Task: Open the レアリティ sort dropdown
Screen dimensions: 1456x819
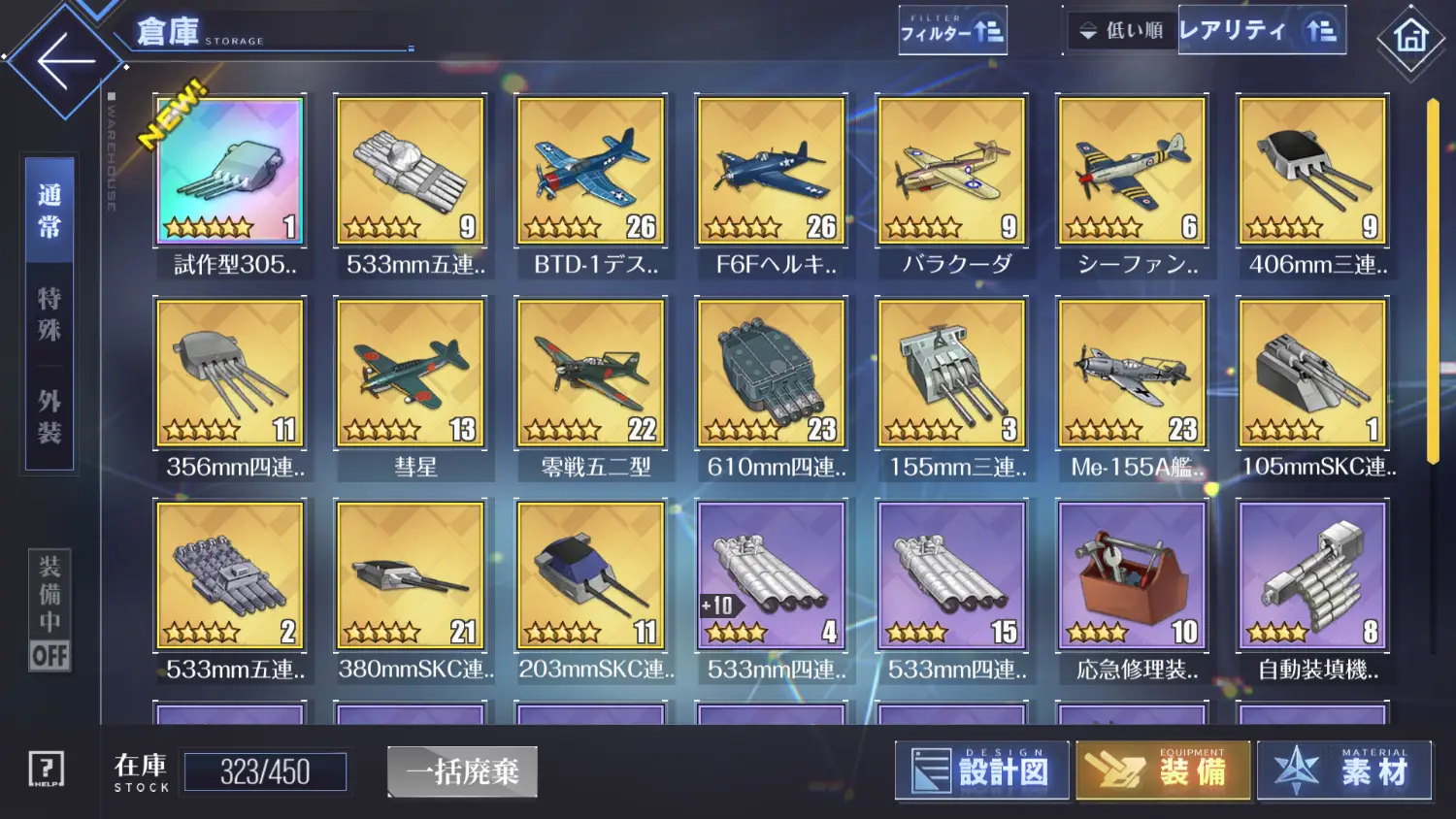Action: pos(1262,31)
